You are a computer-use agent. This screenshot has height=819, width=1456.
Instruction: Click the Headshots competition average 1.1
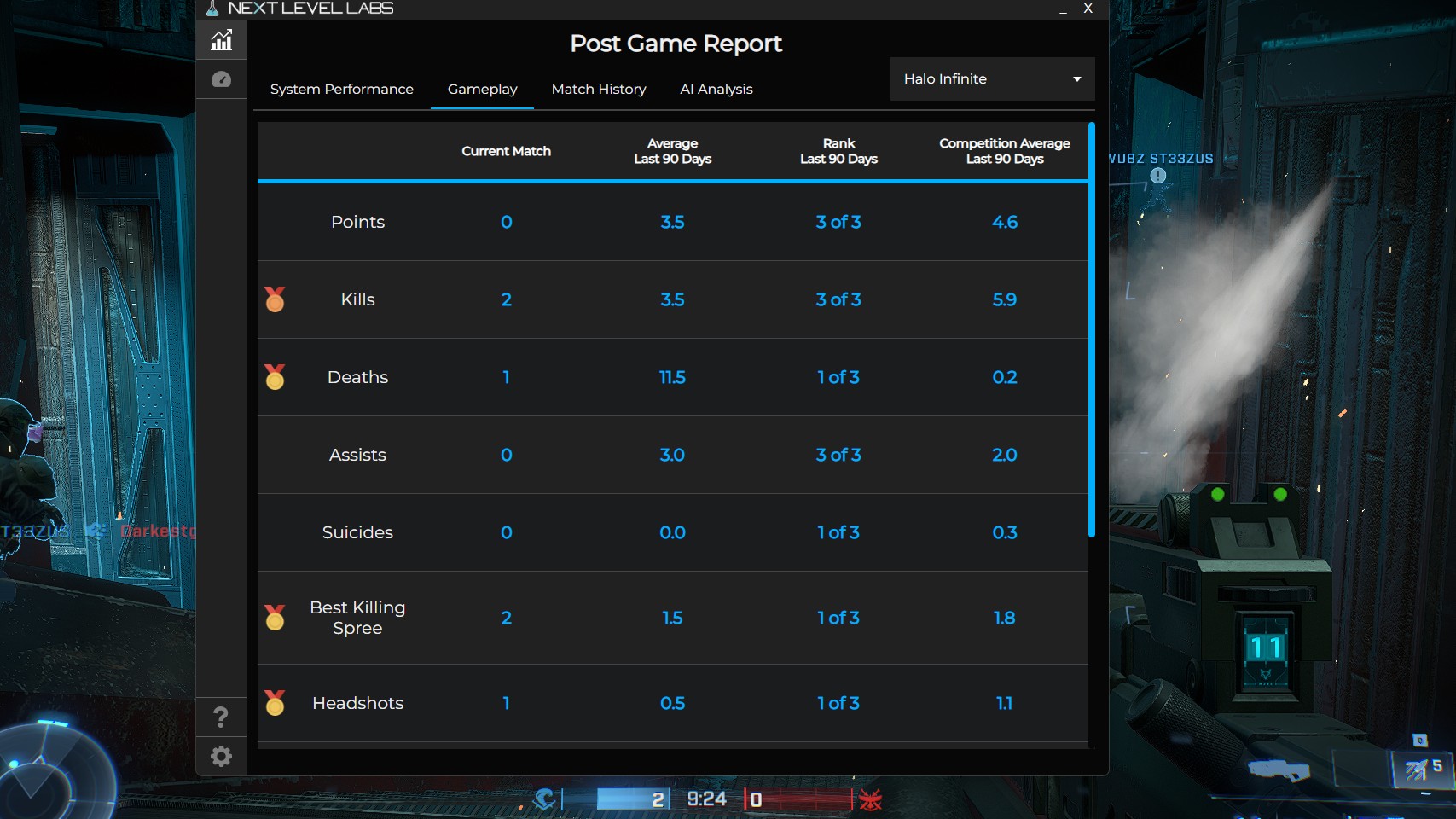1005,703
